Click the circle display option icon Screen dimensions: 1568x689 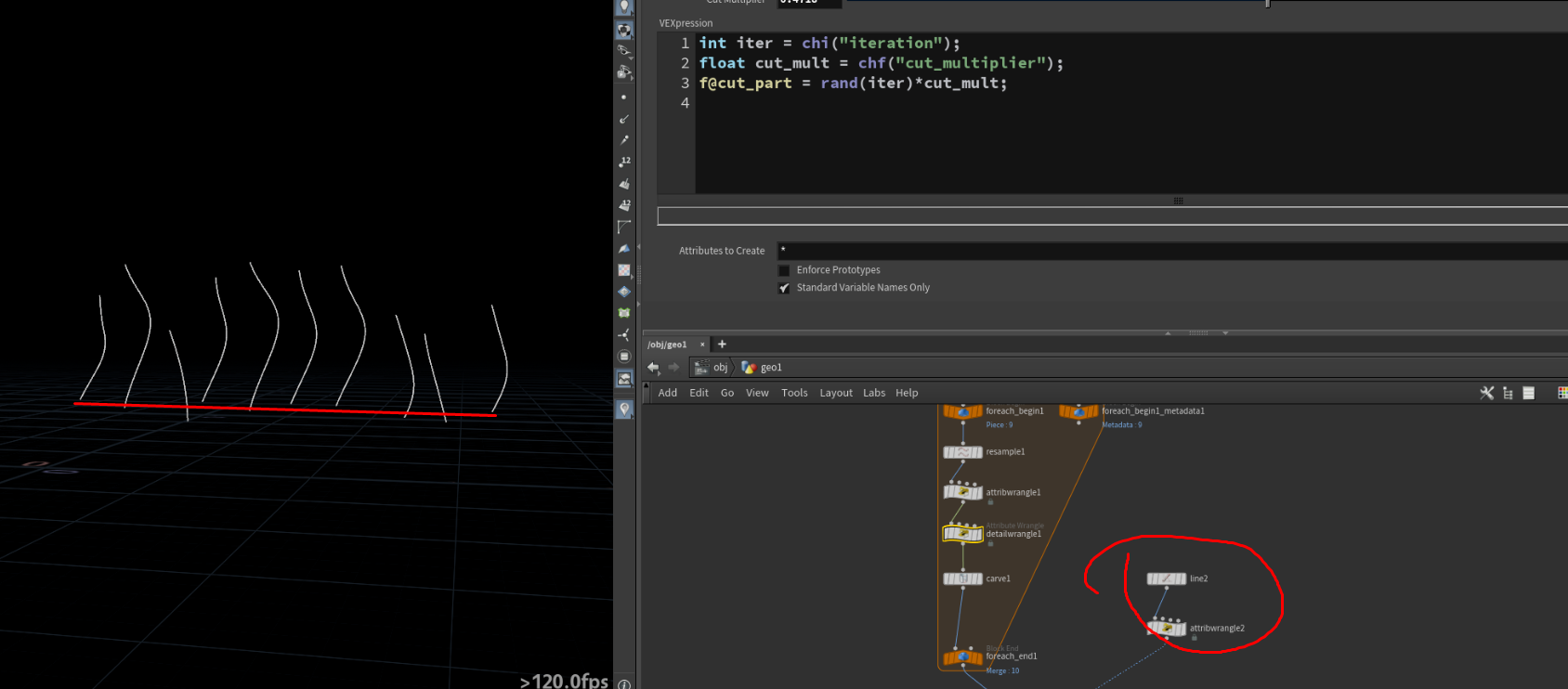(624, 357)
